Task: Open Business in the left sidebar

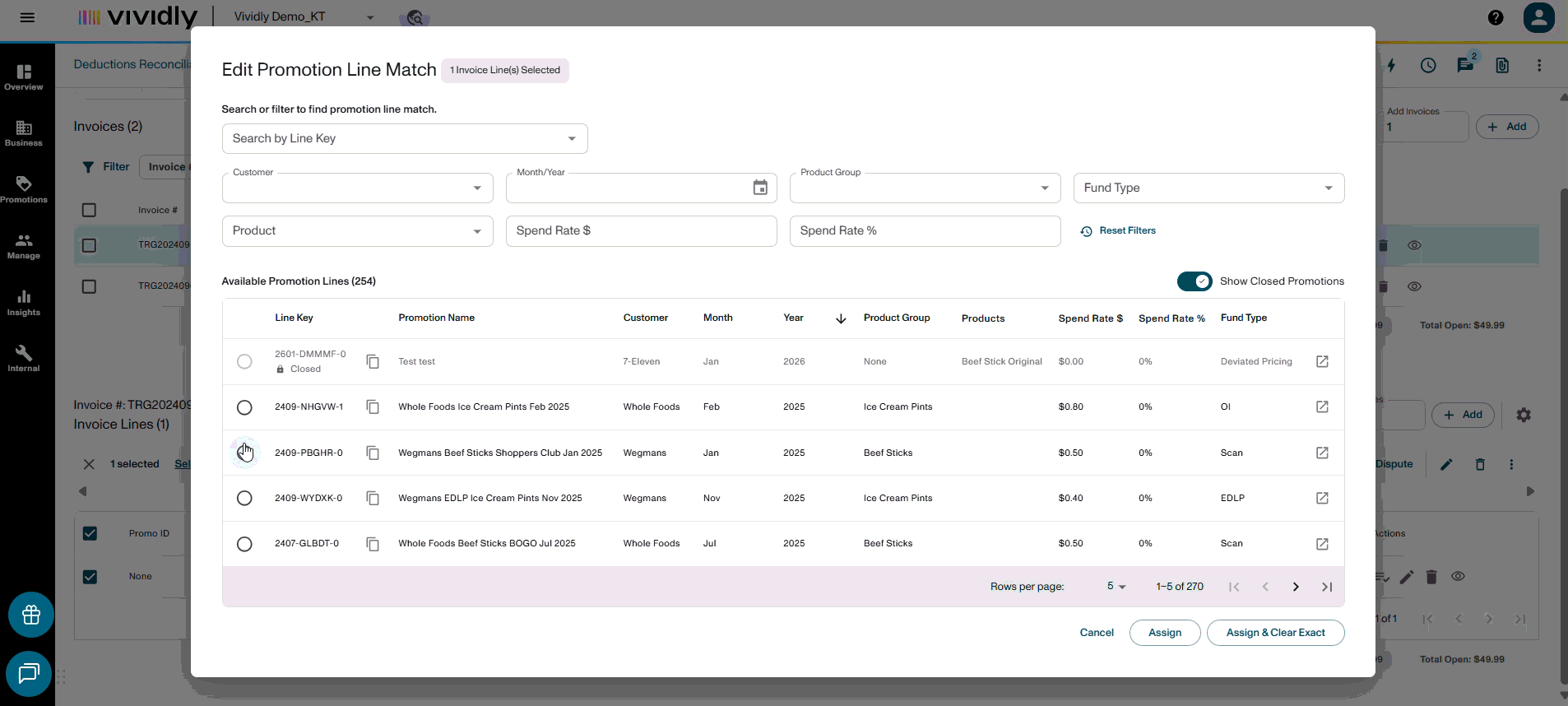Action: coord(24,133)
